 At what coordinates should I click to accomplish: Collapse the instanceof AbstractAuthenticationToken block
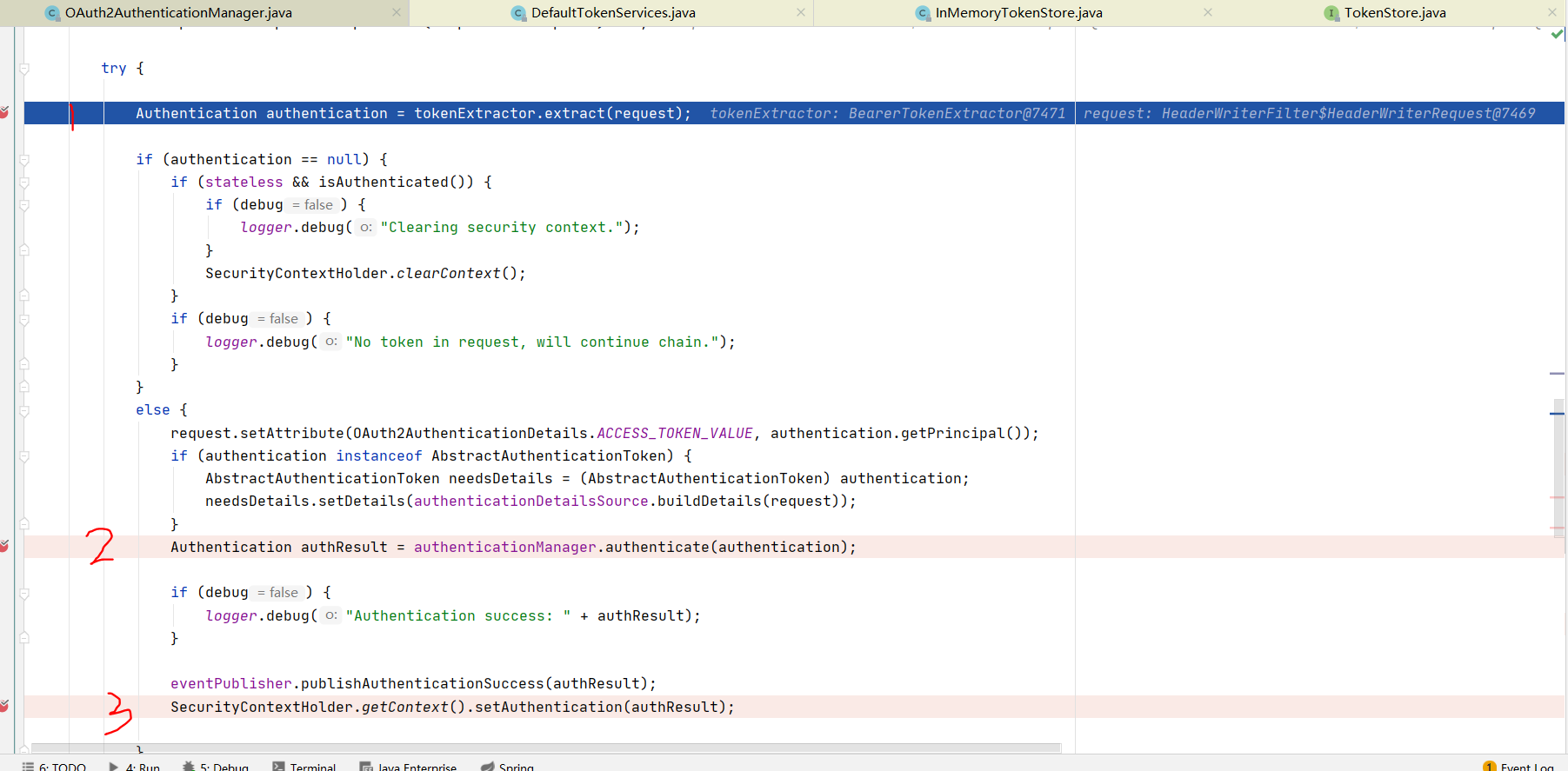tap(24, 456)
